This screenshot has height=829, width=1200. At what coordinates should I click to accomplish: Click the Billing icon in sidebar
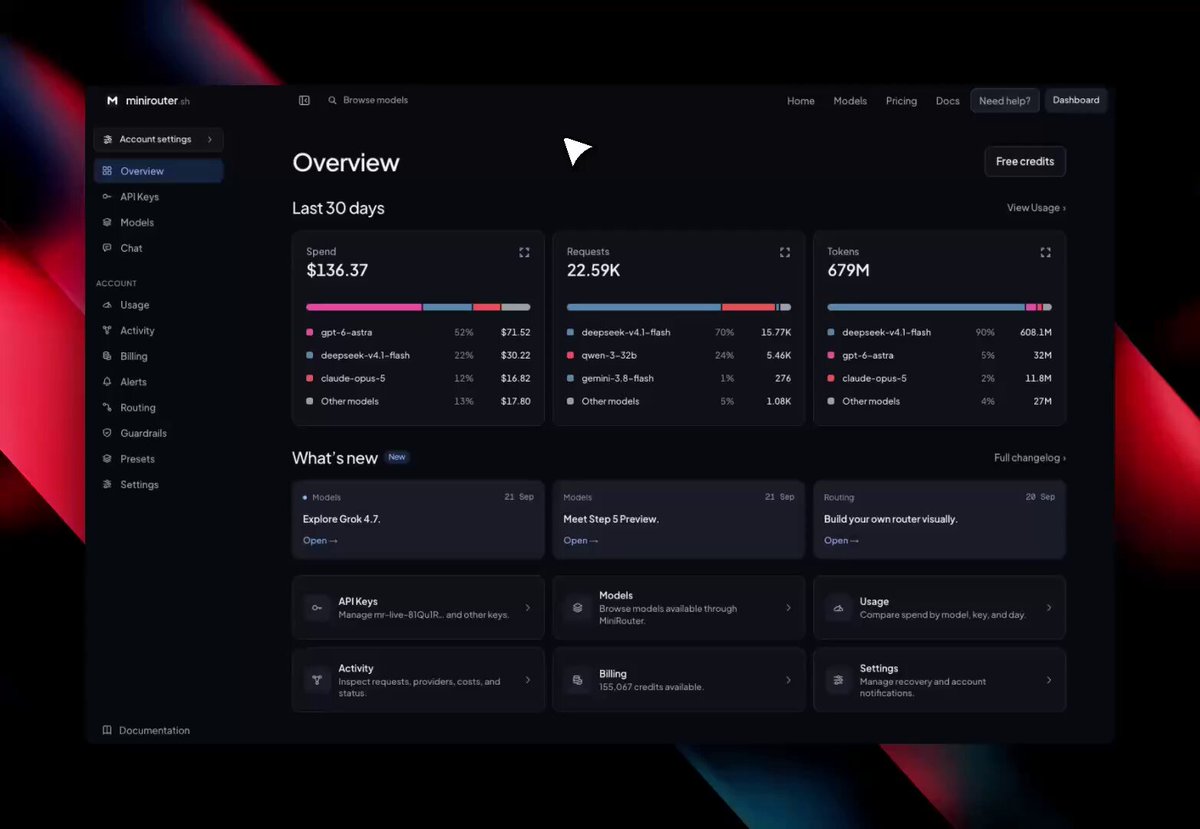107,356
